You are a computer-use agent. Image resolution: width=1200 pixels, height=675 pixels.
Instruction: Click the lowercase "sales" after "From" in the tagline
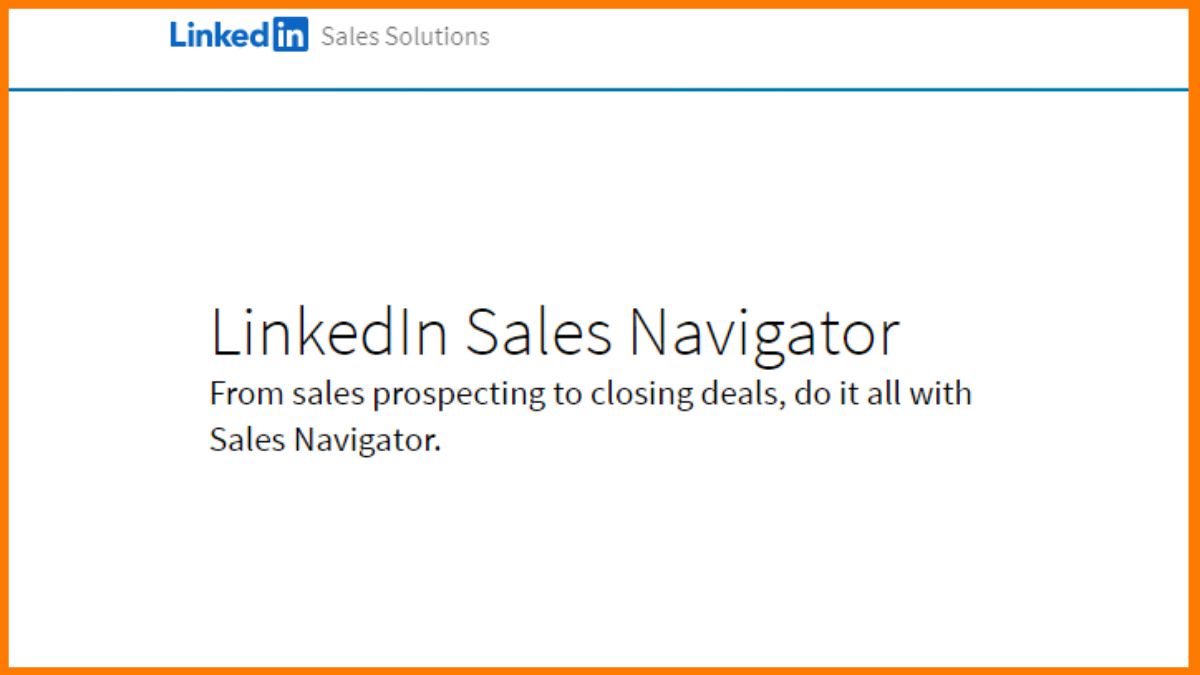(319, 393)
